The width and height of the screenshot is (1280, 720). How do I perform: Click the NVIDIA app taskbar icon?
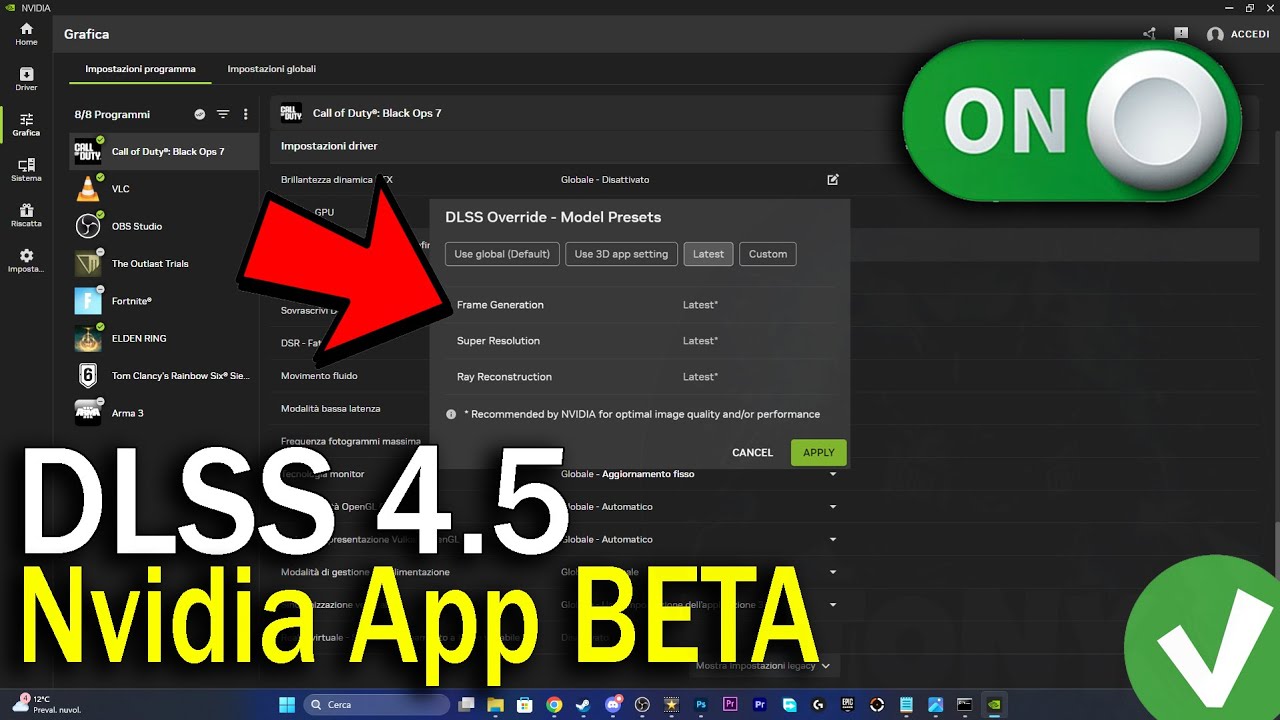point(993,704)
